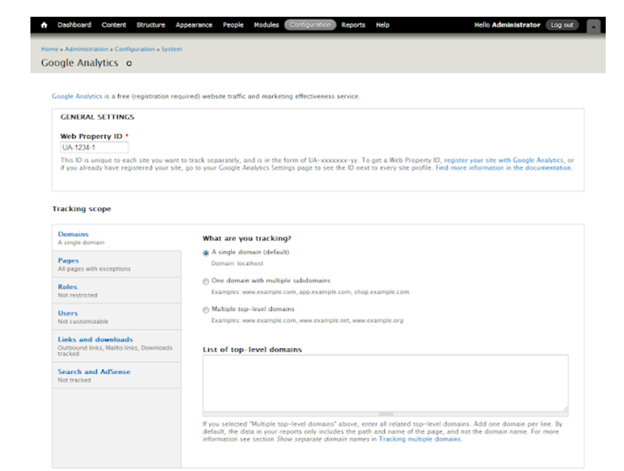Open the Appearance menu
The height and width of the screenshot is (471, 624).
(194, 25)
